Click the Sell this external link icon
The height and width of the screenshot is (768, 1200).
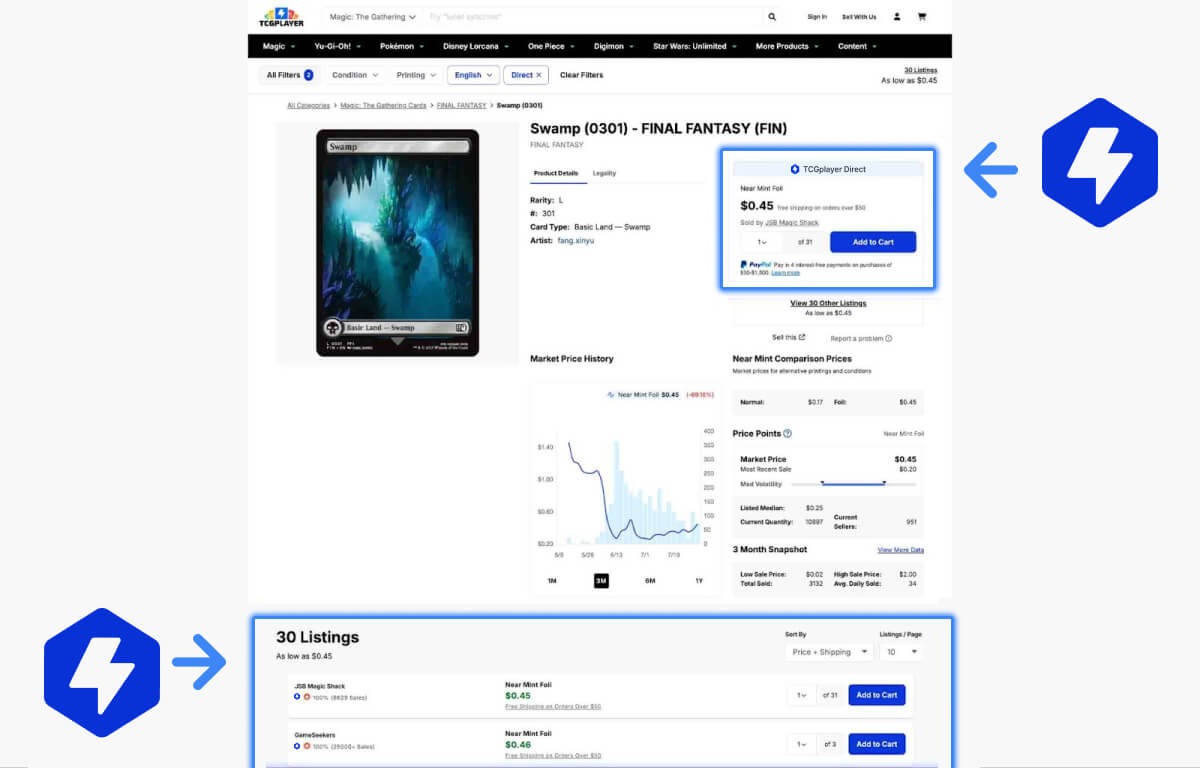(802, 337)
